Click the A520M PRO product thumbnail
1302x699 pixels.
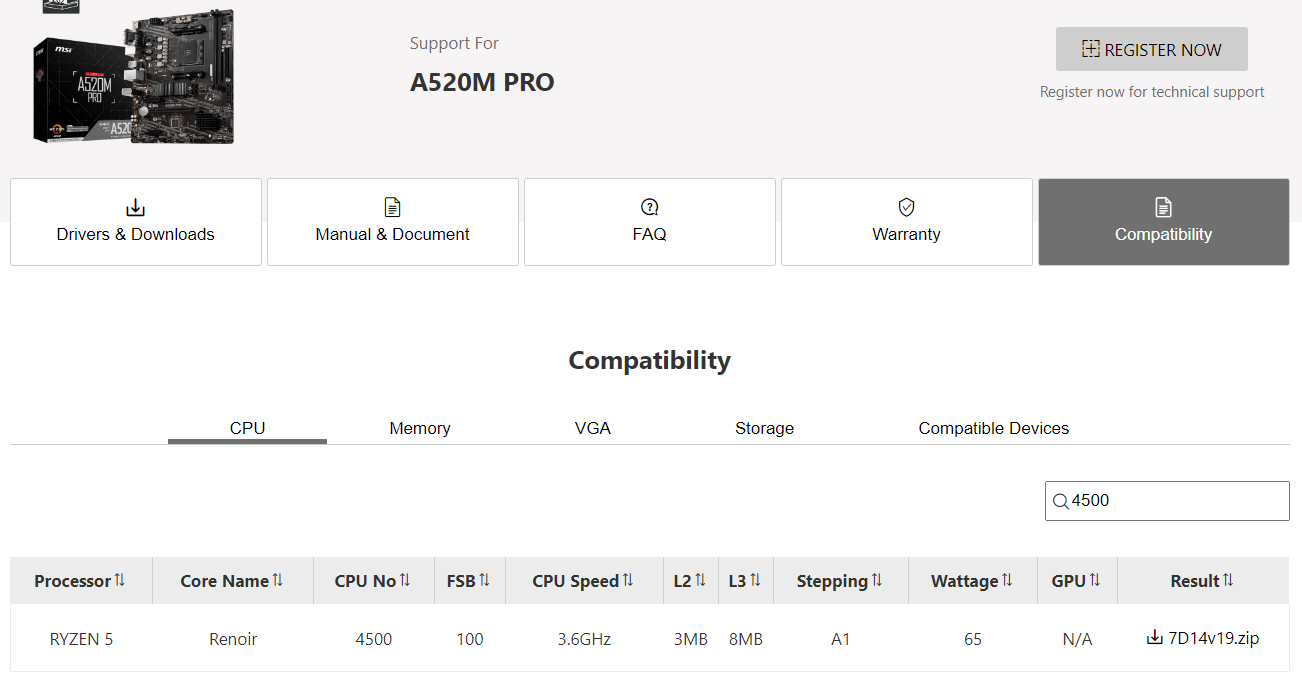(134, 76)
